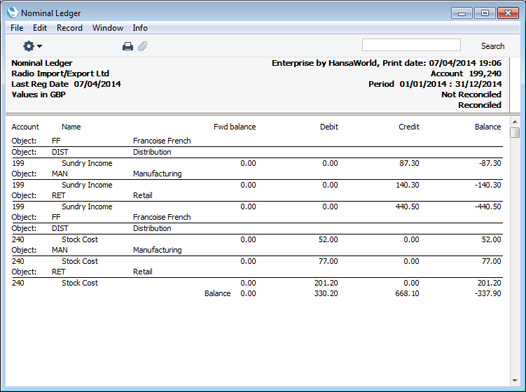
Task: Click the credit value 440.50
Action: coord(407,207)
